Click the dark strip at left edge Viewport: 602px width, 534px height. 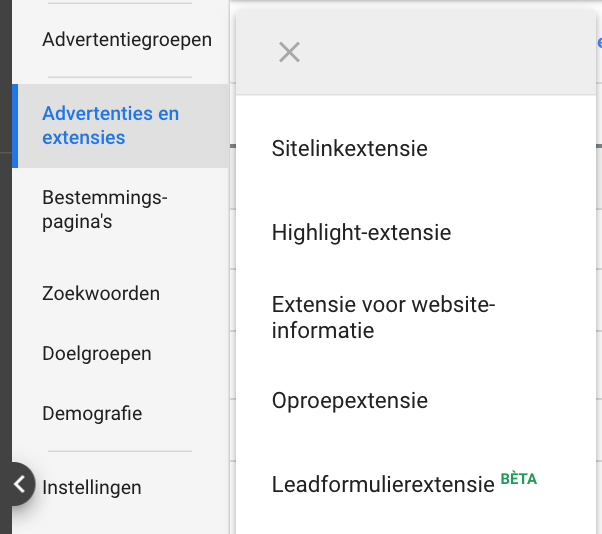tap(5, 300)
